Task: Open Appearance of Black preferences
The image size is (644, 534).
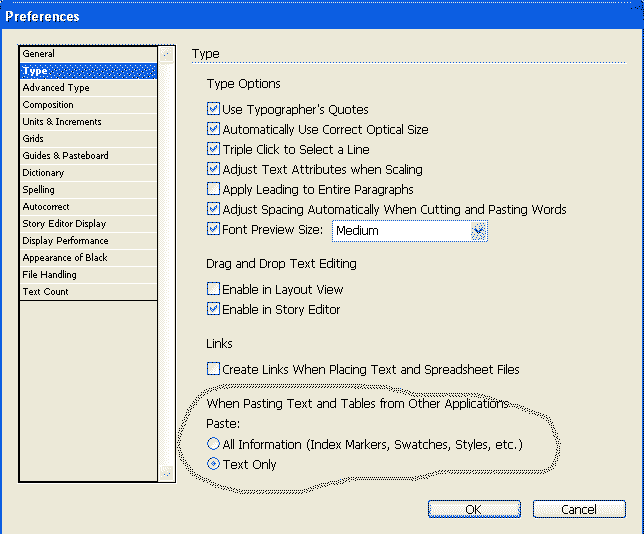Action: (x=88, y=258)
